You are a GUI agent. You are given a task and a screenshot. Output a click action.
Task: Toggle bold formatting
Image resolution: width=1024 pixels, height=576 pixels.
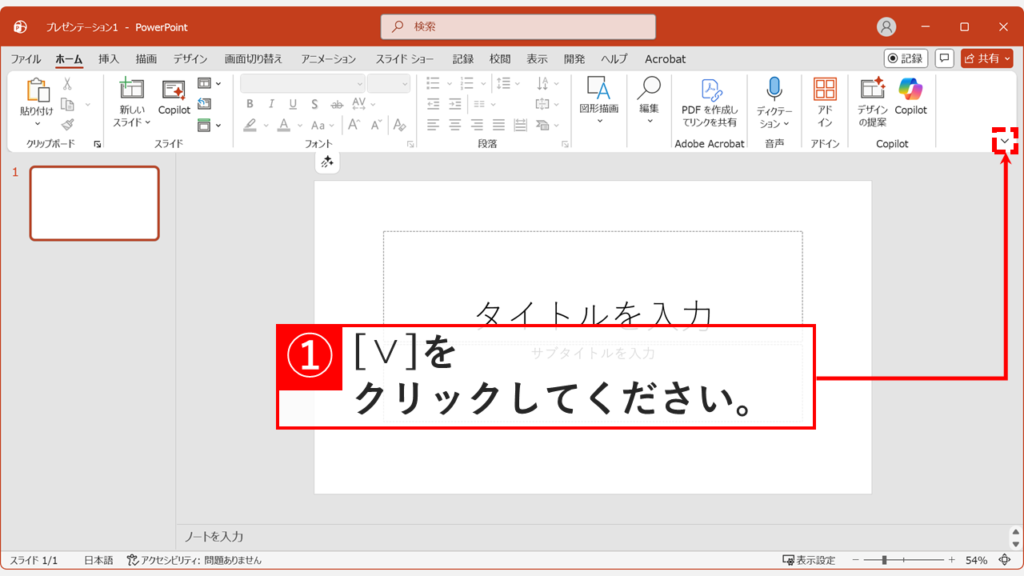[249, 103]
